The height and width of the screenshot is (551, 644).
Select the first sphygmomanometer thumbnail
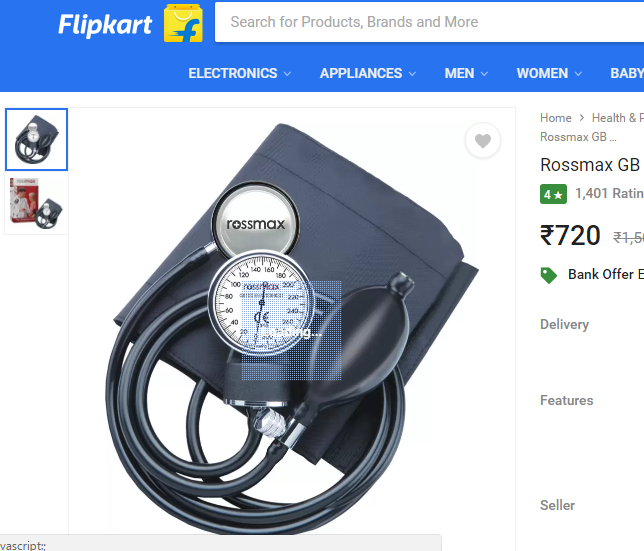(x=37, y=140)
